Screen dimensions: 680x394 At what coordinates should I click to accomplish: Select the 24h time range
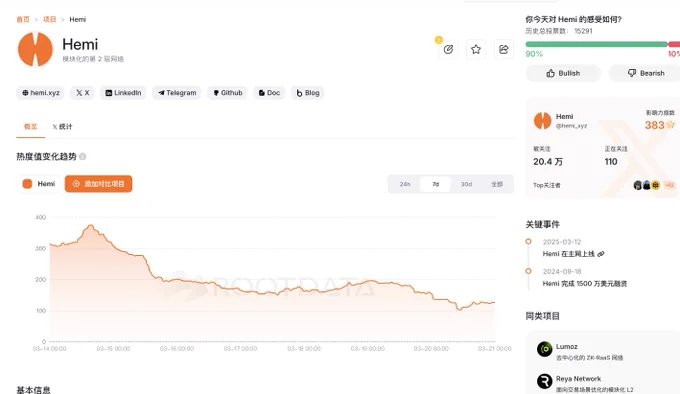(405, 184)
